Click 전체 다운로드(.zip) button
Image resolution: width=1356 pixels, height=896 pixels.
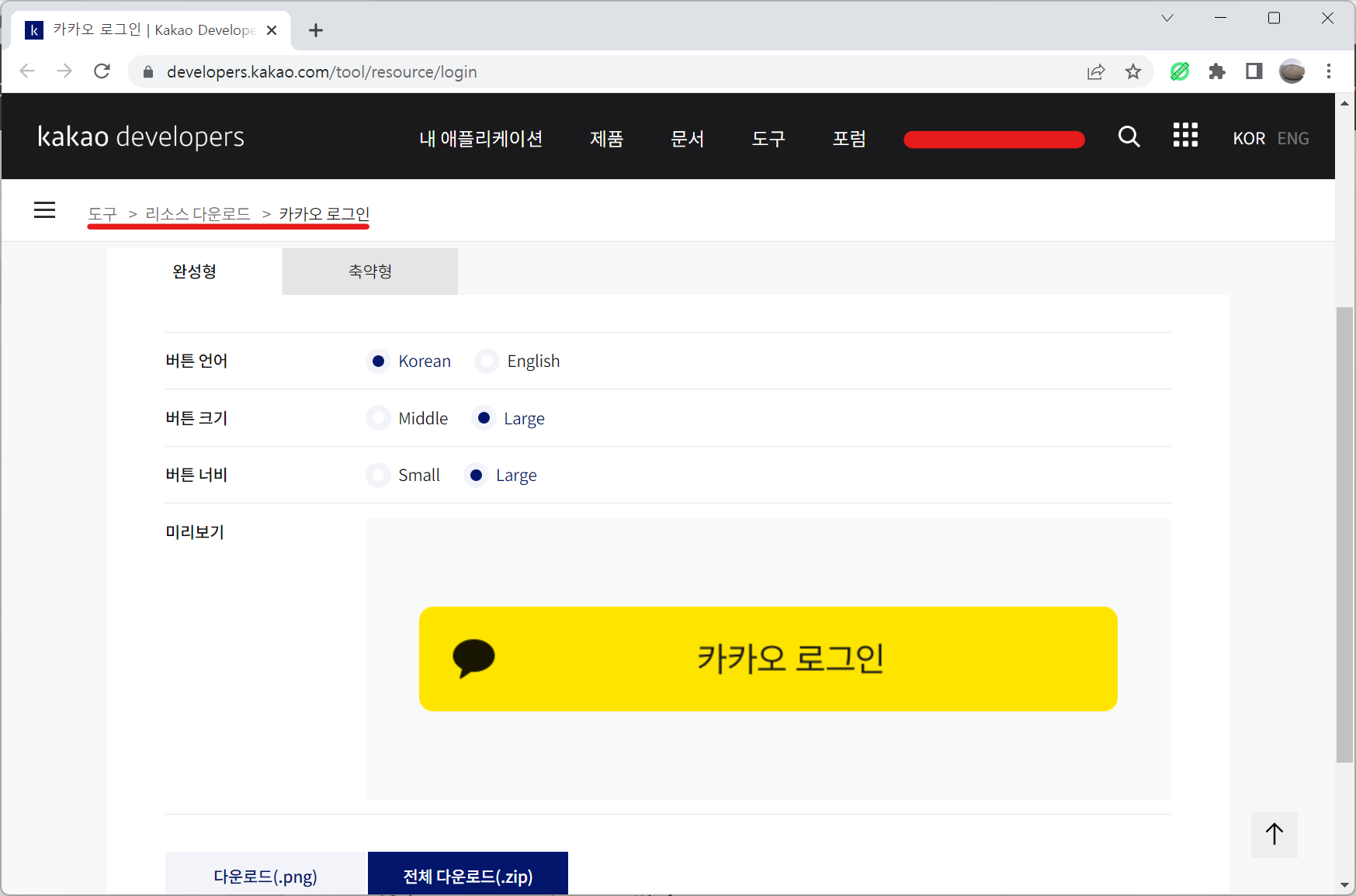point(468,875)
